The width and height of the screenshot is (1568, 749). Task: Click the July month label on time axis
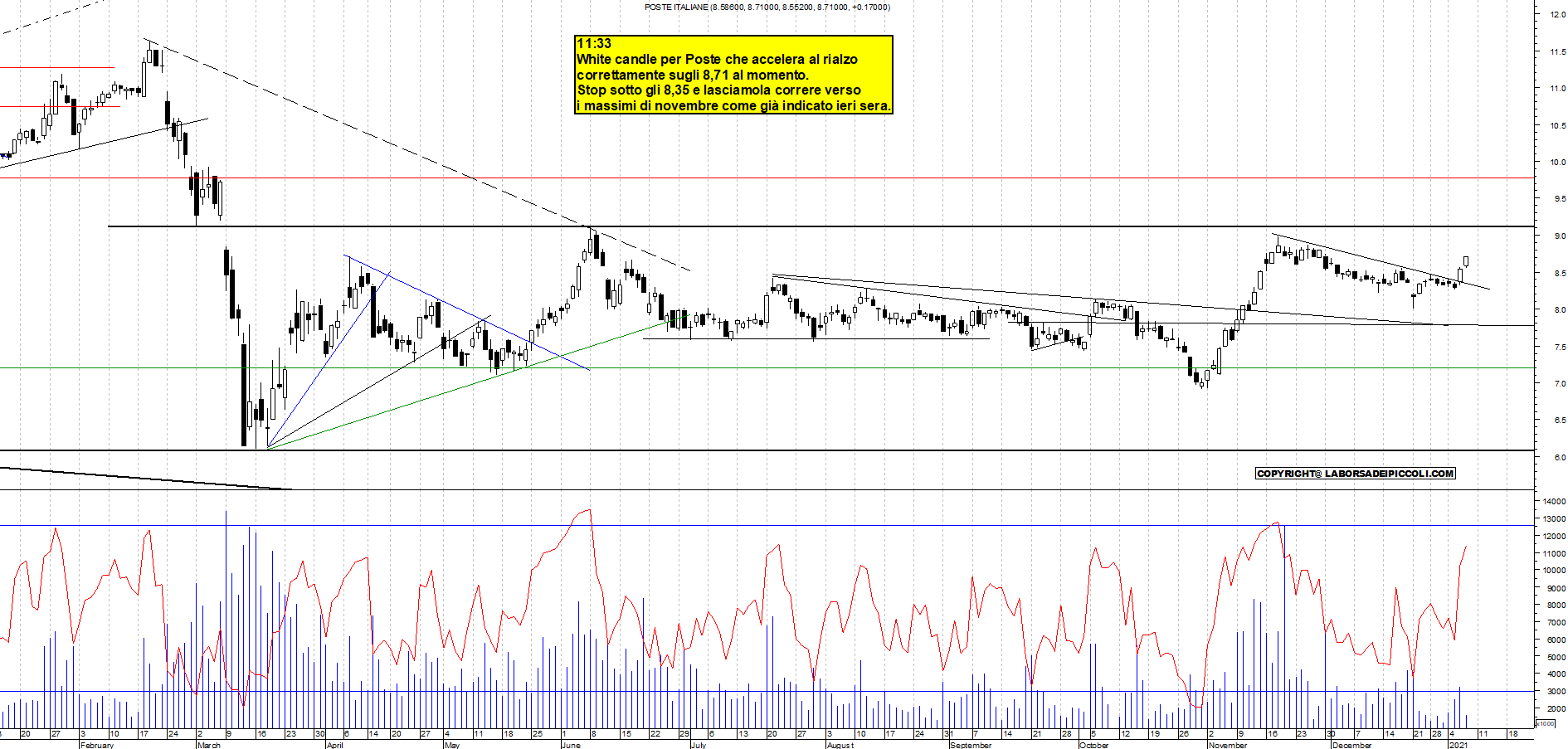[699, 745]
